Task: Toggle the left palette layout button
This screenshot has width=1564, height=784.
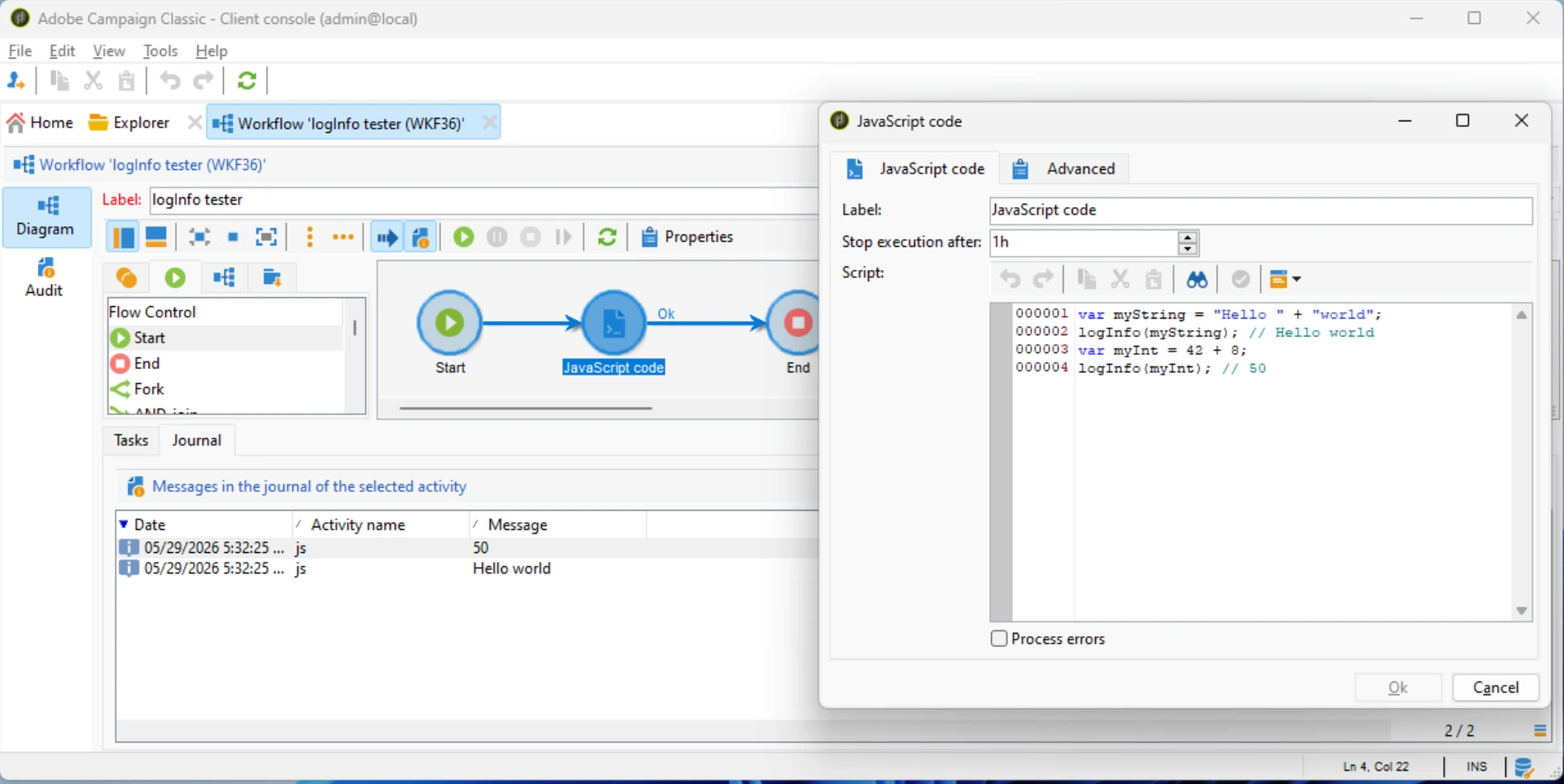Action: [123, 238]
